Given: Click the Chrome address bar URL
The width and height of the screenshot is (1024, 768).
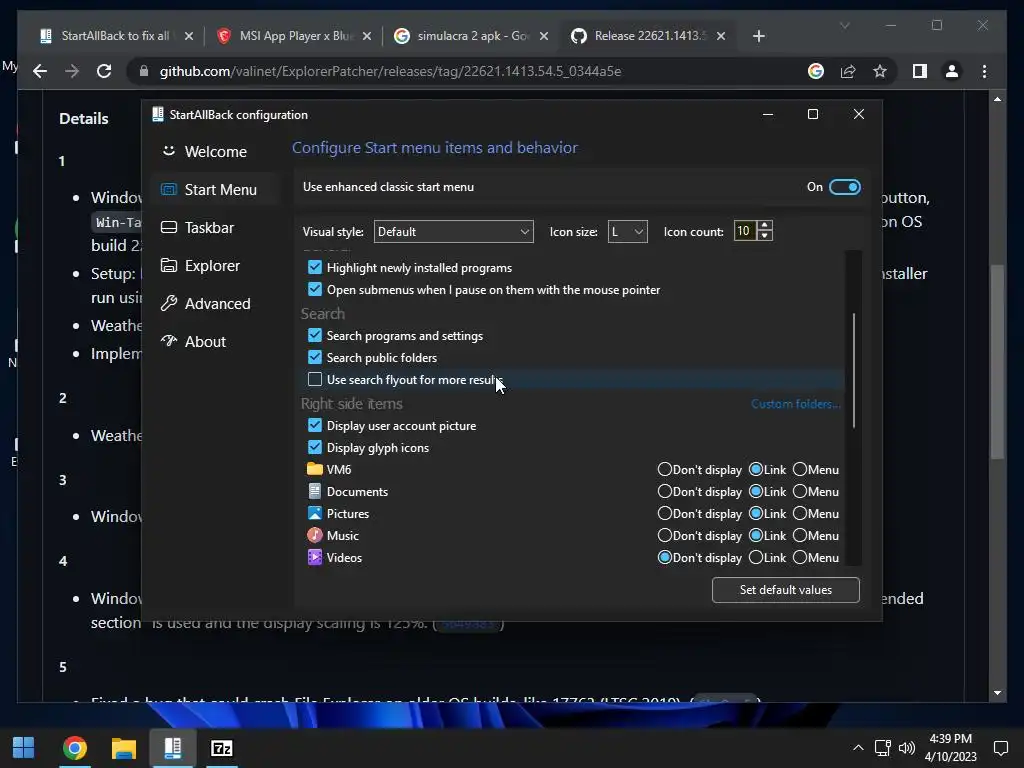Looking at the screenshot, I should click(391, 71).
